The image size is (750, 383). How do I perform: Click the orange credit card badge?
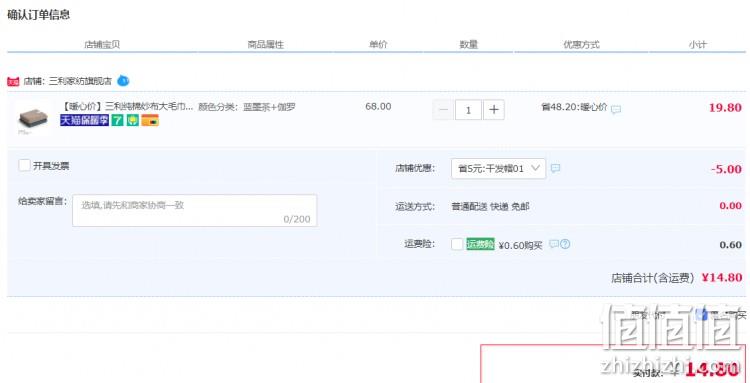tap(150, 120)
